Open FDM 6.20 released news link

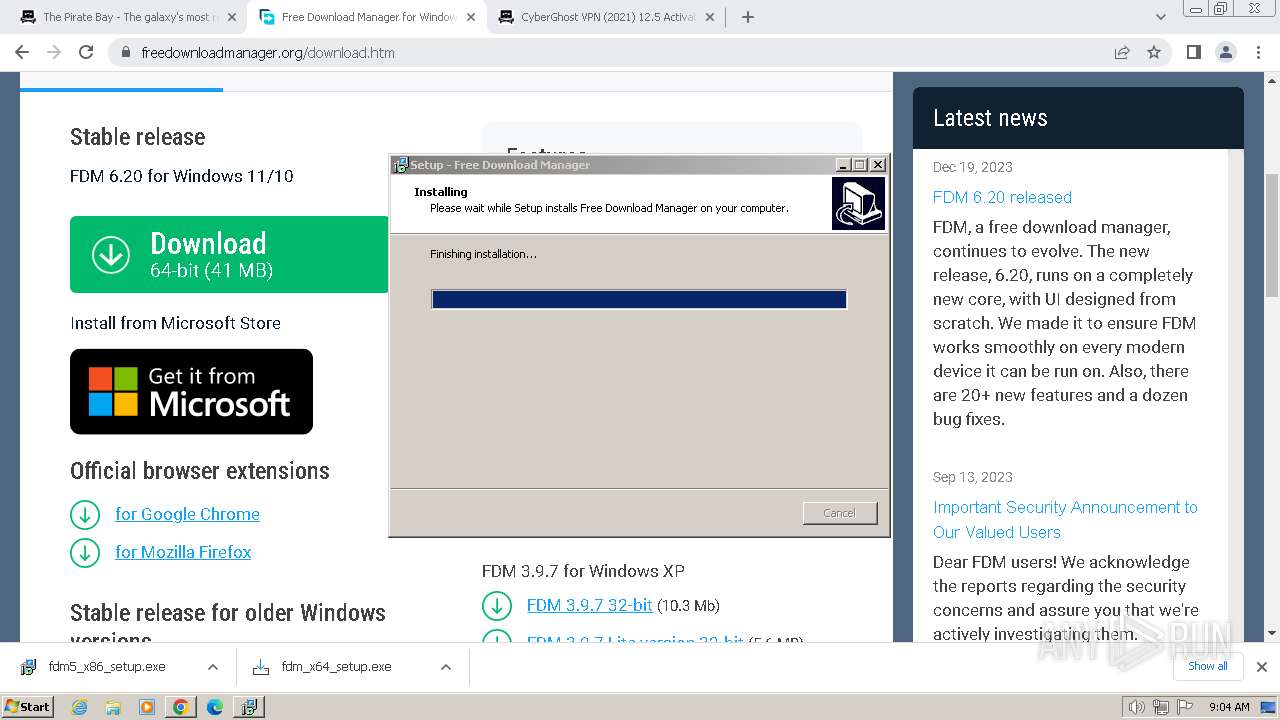click(1002, 197)
